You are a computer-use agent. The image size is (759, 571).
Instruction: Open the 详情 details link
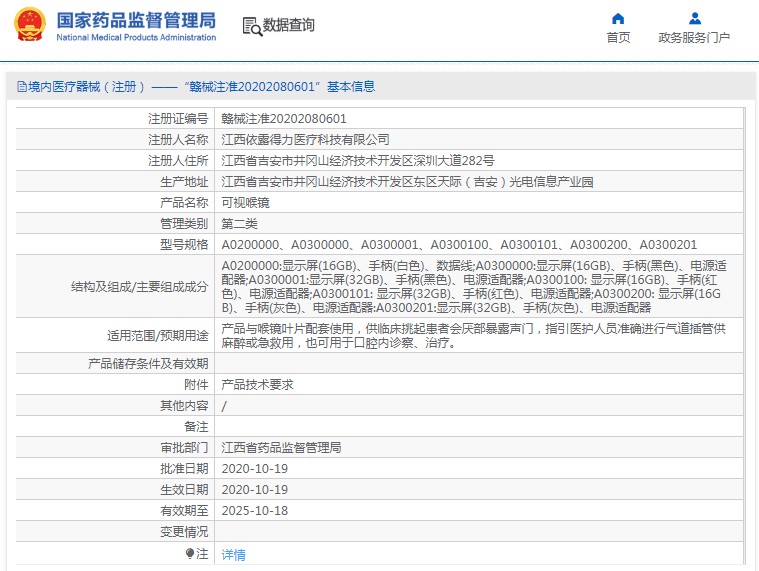tap(233, 554)
